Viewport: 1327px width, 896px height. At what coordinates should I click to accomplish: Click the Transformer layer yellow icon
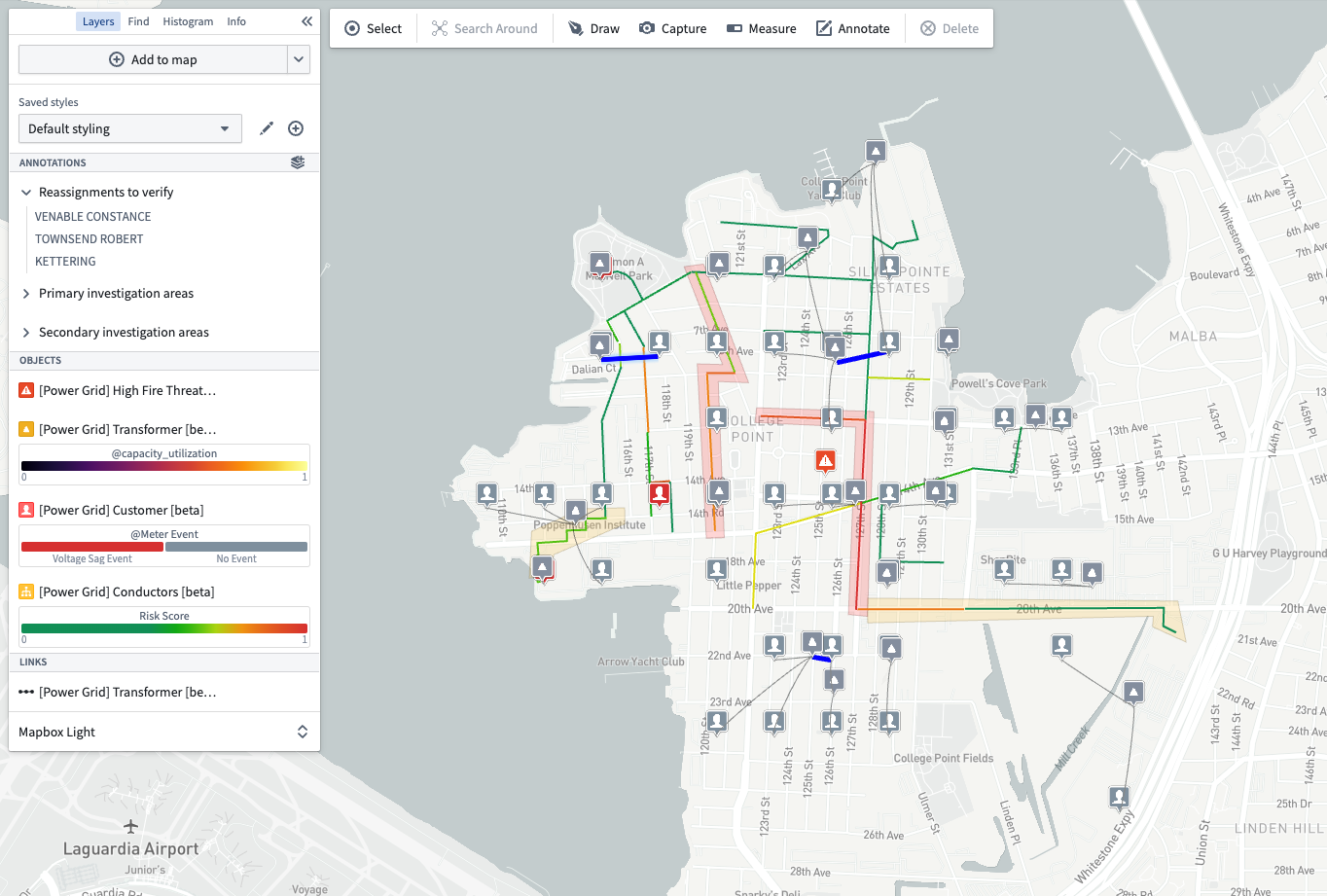click(x=26, y=429)
